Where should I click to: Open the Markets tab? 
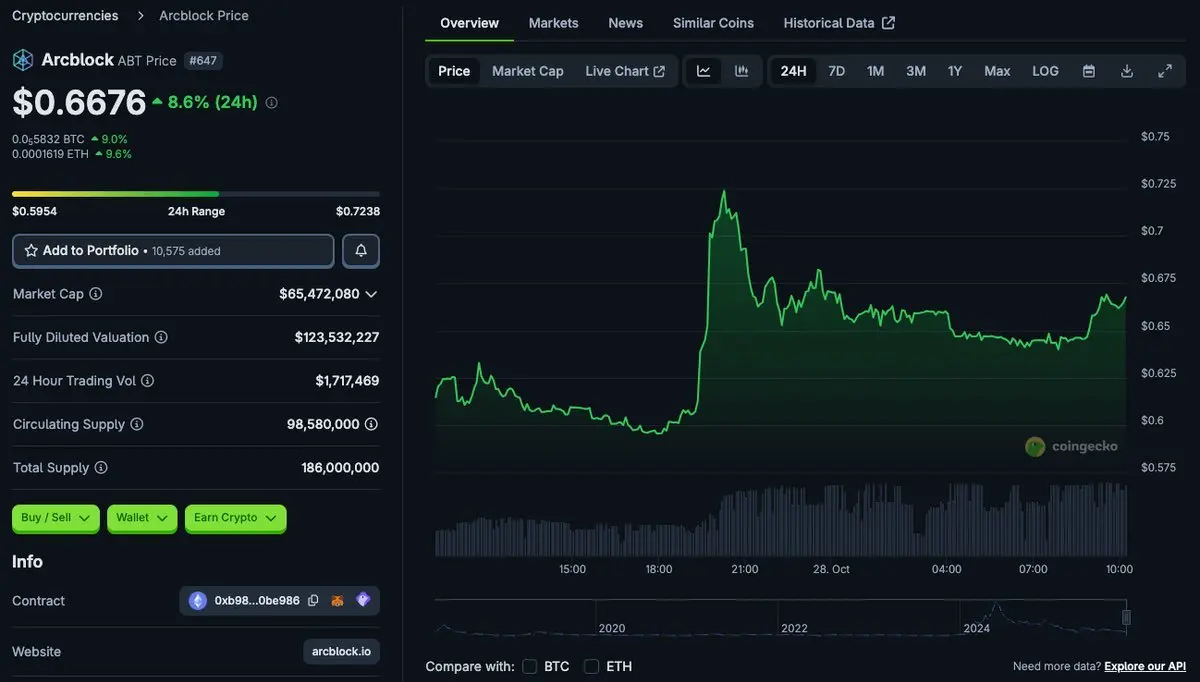[553, 23]
